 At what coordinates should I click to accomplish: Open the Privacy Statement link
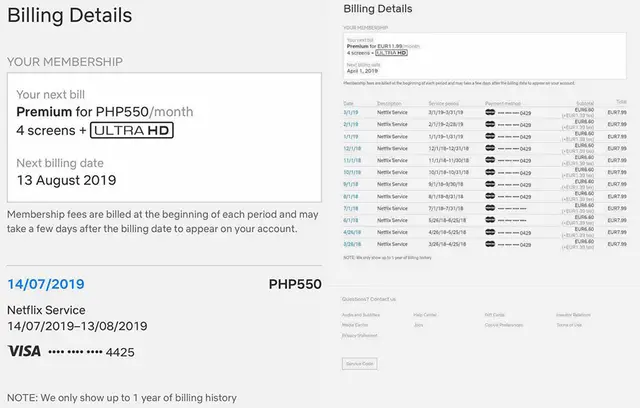coord(360,335)
